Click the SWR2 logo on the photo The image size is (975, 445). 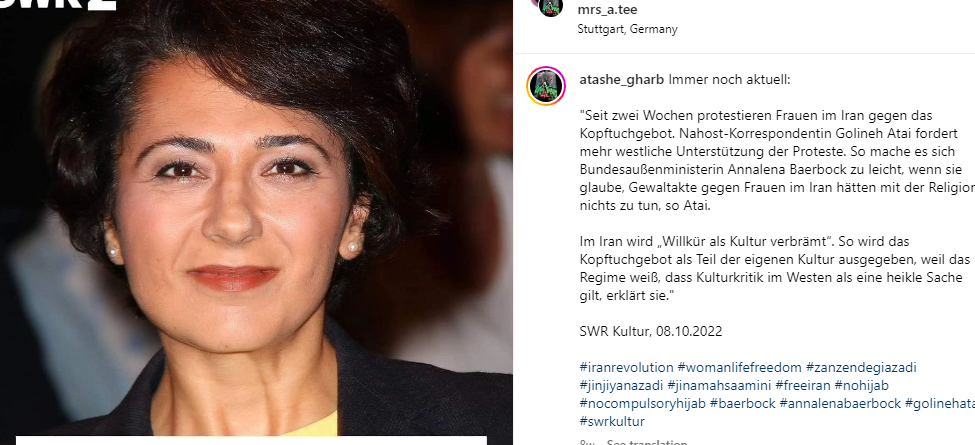click(58, 4)
